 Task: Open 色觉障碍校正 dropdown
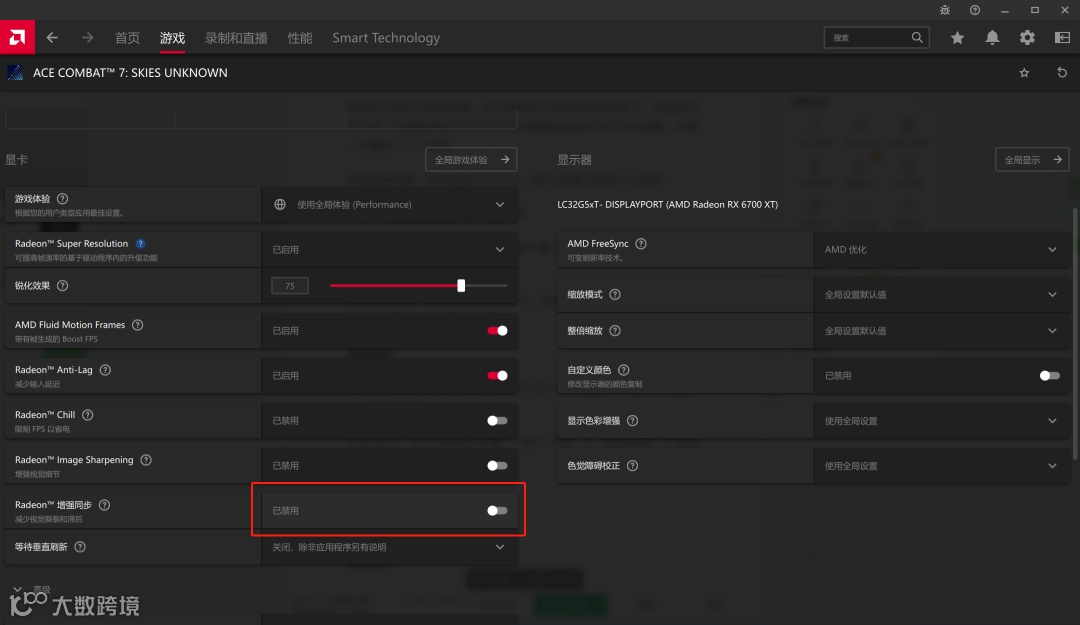point(942,466)
